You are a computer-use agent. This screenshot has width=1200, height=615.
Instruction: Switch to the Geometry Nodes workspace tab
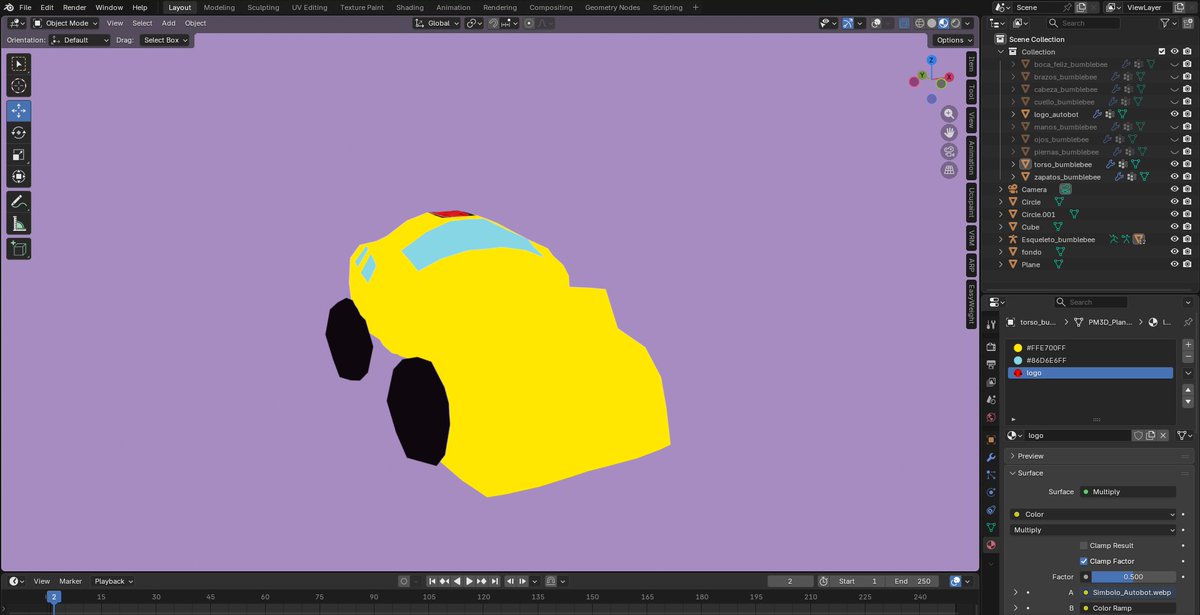[612, 7]
